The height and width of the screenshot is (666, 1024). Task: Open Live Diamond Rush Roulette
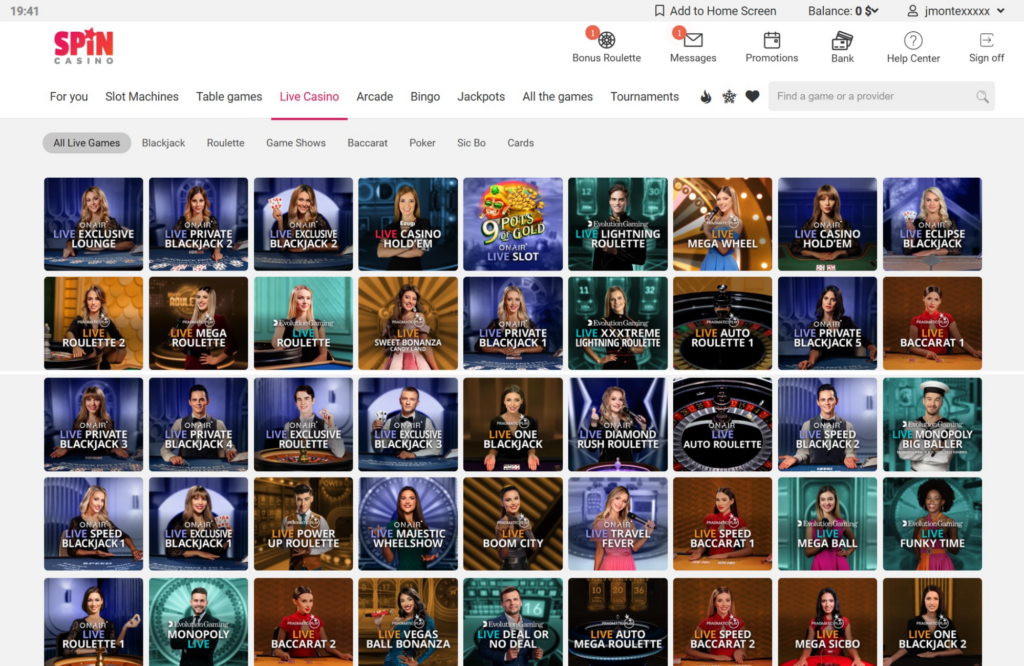(x=618, y=424)
